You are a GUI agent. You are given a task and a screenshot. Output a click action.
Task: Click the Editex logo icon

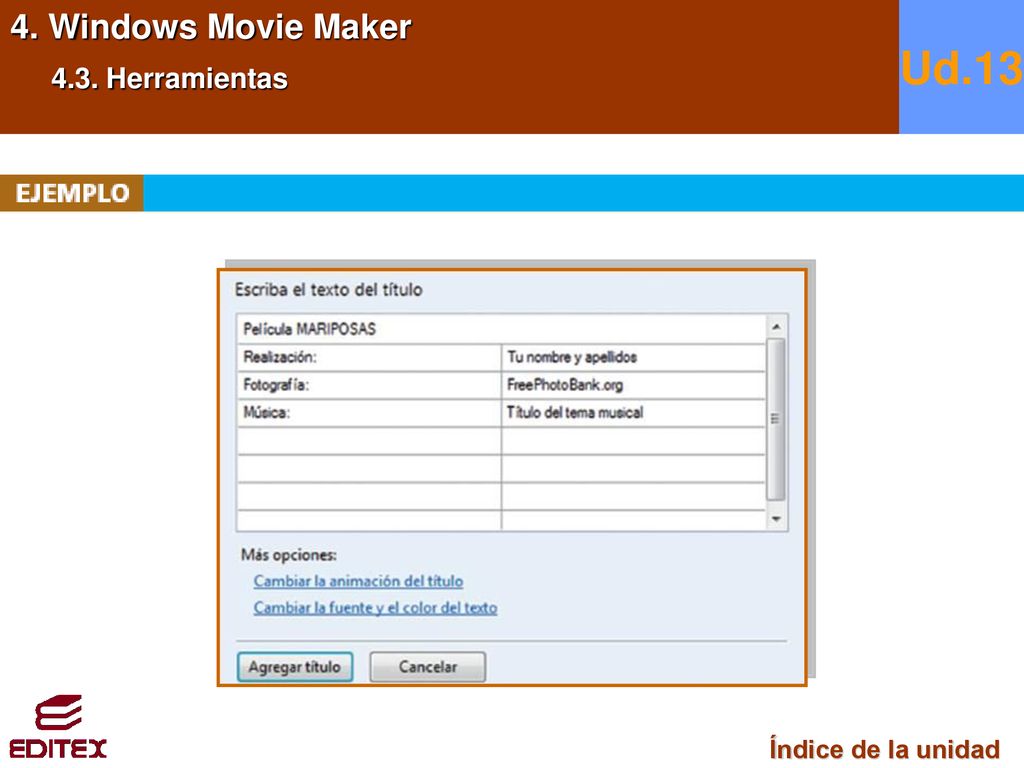point(58,726)
